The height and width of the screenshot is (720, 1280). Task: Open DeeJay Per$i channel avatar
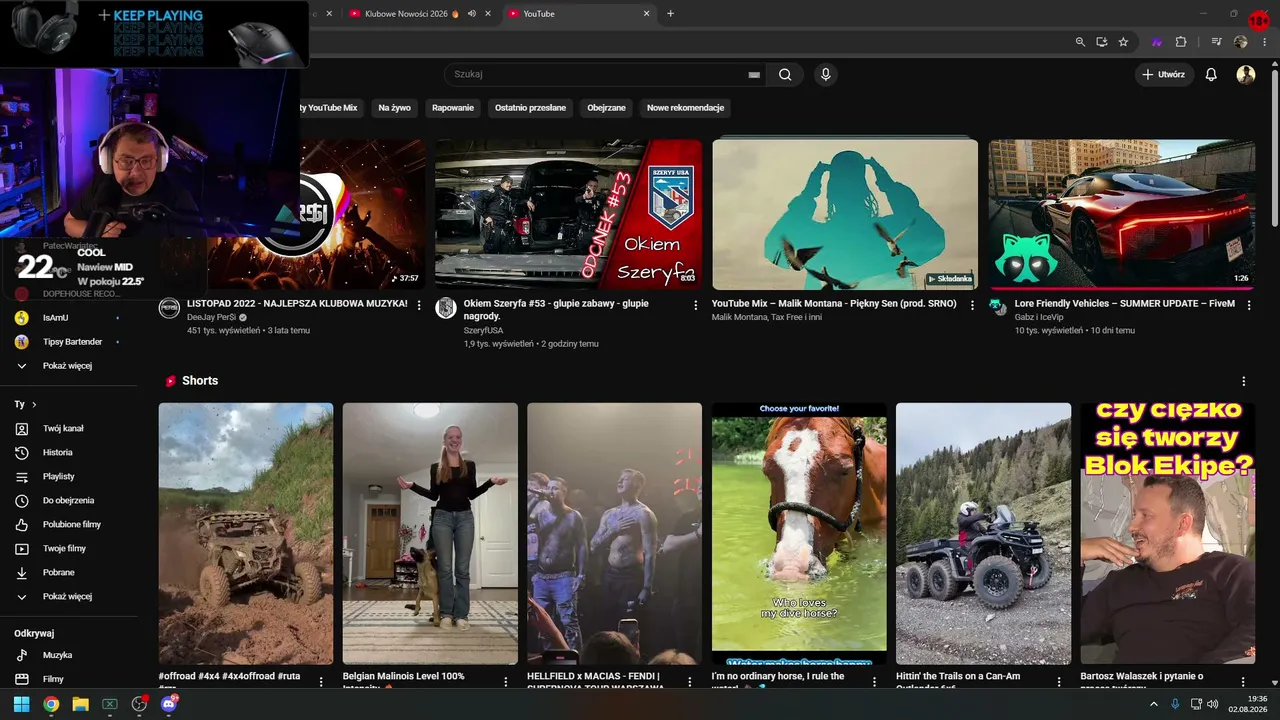(x=169, y=308)
